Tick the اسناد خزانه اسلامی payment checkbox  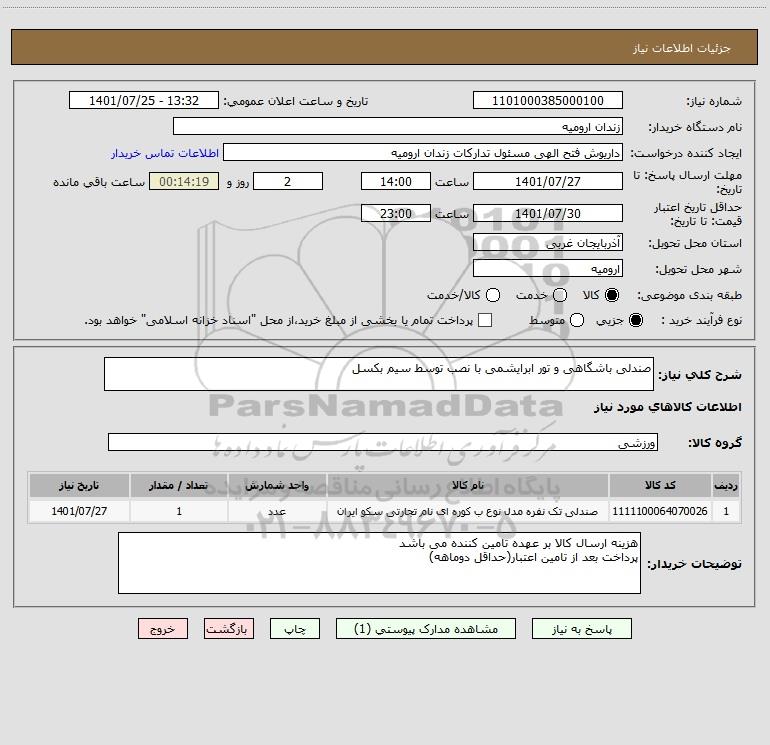485,320
